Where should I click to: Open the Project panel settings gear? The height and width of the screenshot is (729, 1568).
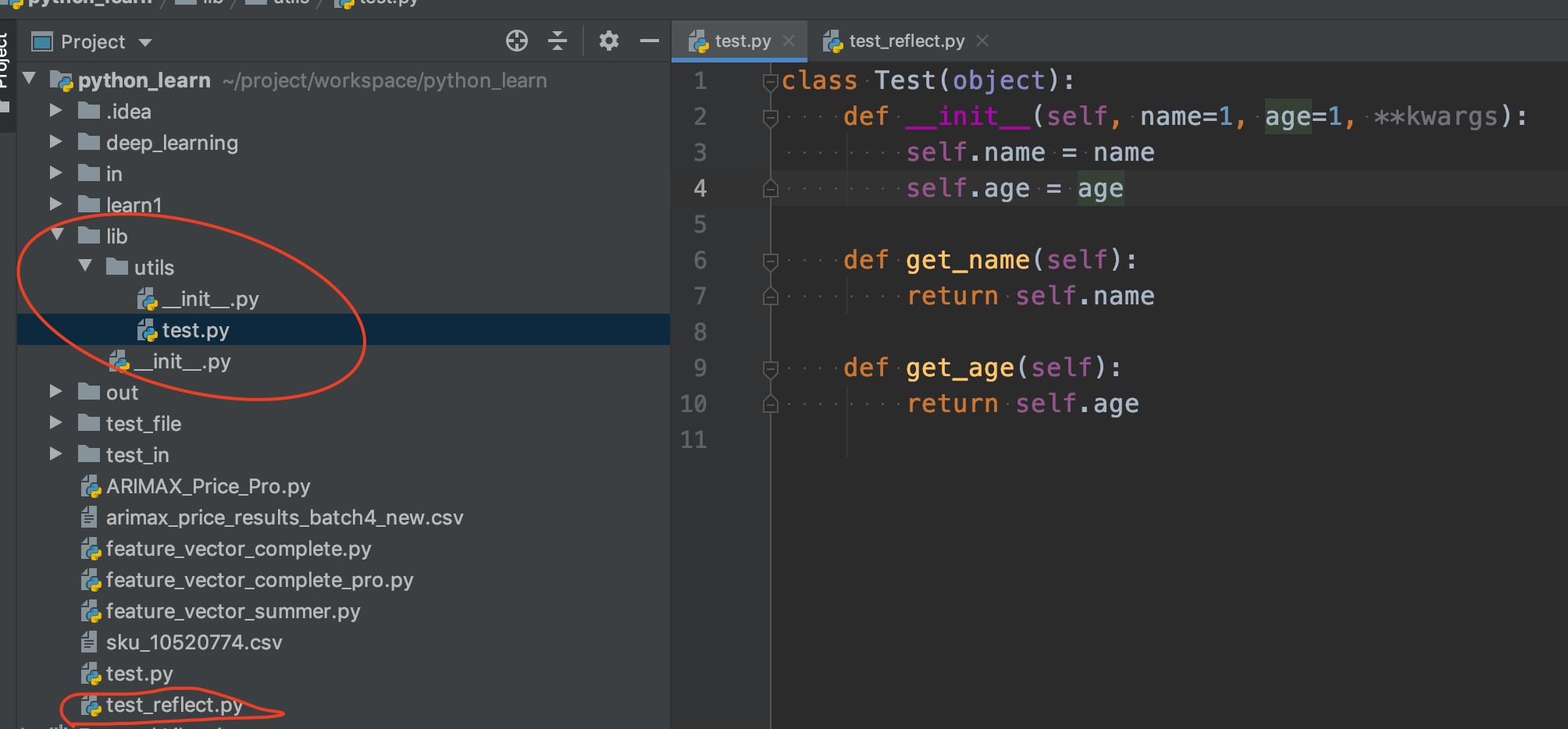pos(608,41)
